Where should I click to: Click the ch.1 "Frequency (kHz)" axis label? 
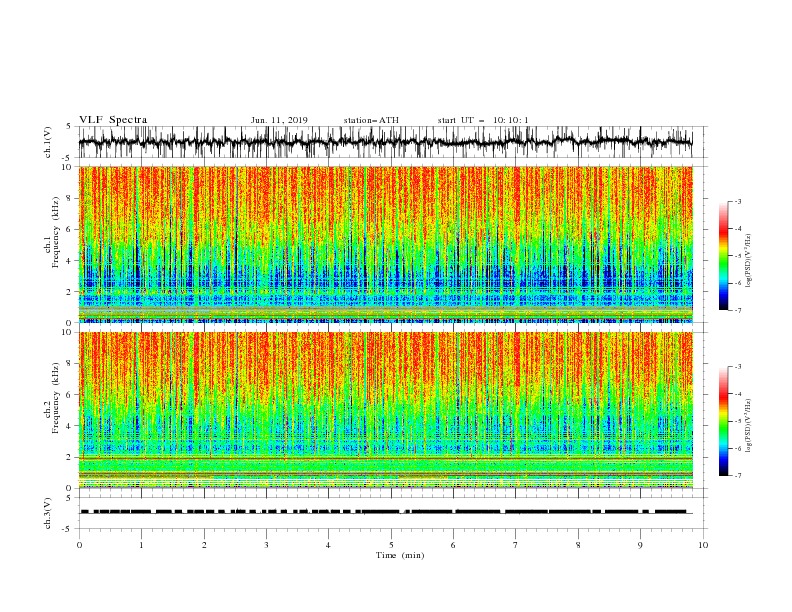pos(55,232)
